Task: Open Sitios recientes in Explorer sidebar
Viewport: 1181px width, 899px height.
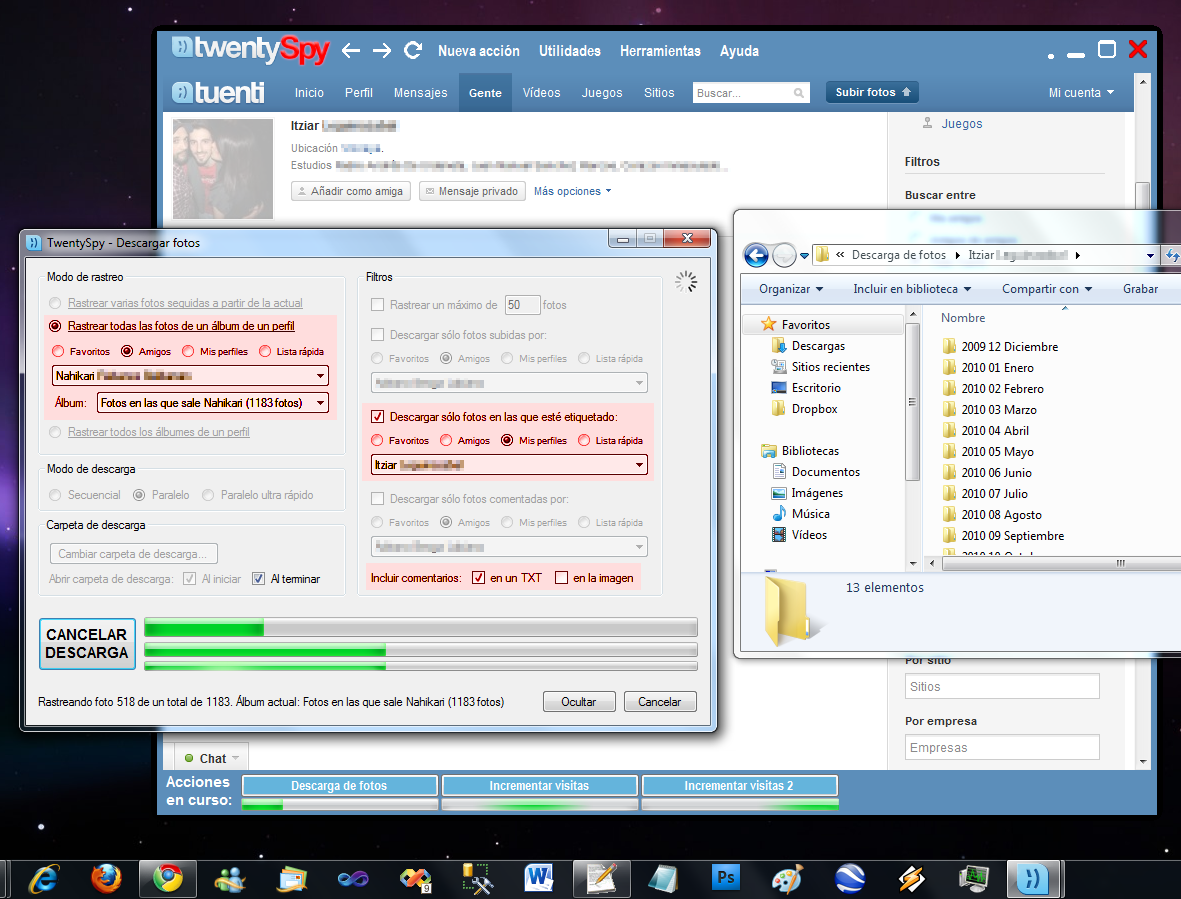Action: (x=820, y=367)
